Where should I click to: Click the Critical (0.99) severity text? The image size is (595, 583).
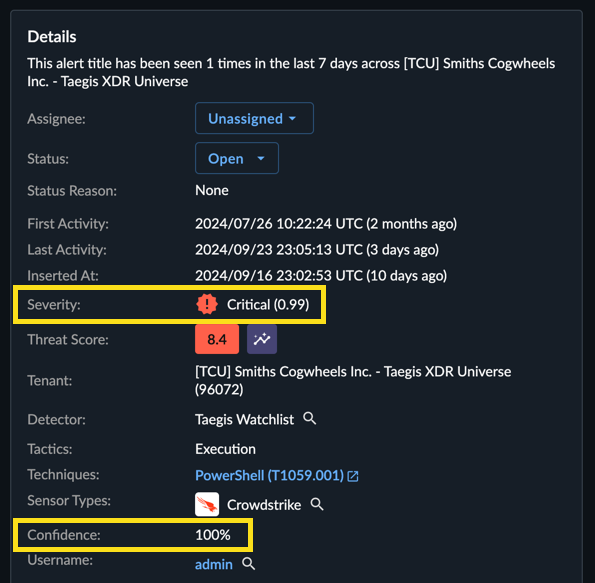click(x=268, y=304)
